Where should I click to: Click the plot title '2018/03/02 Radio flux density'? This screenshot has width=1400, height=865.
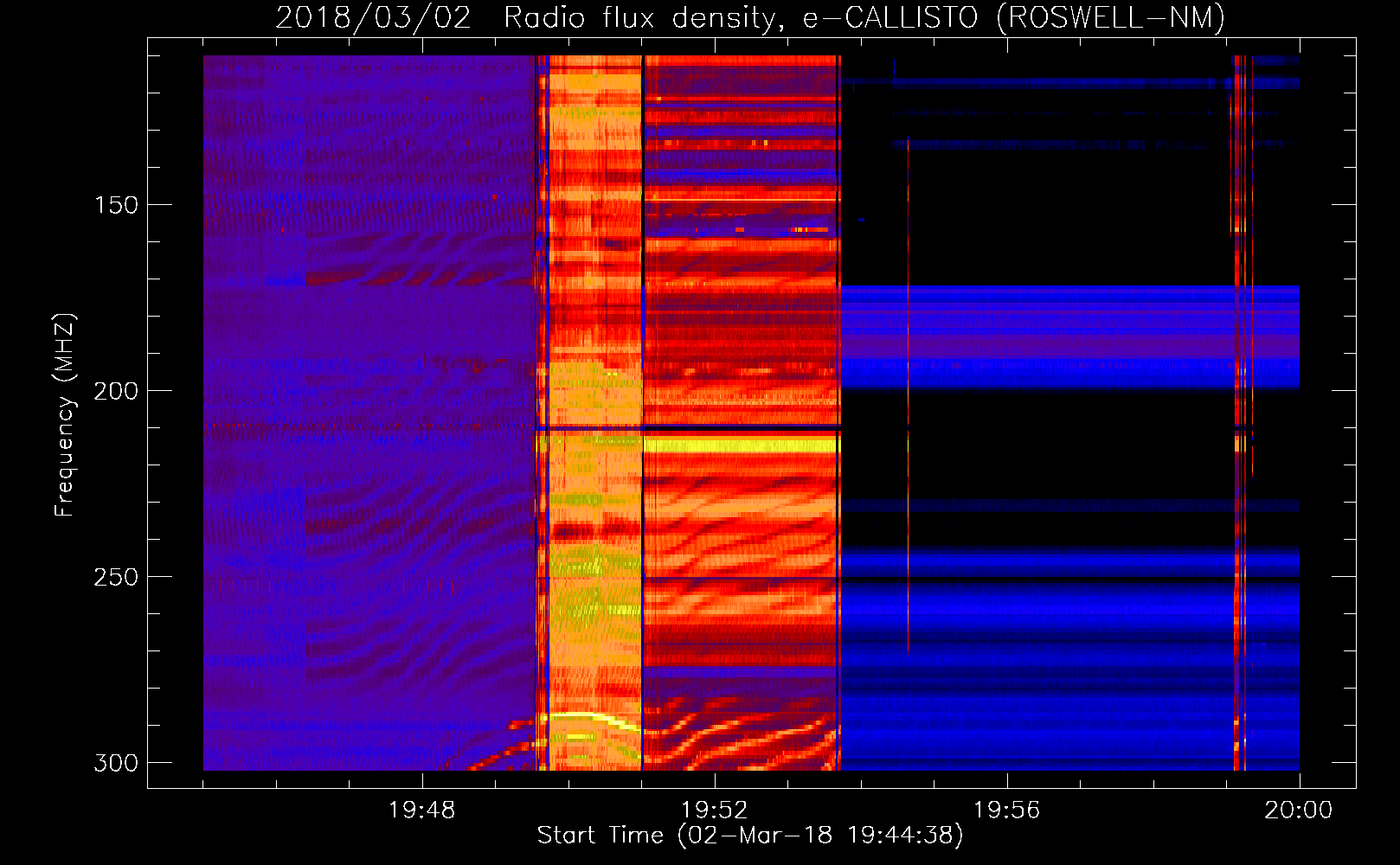(x=750, y=17)
